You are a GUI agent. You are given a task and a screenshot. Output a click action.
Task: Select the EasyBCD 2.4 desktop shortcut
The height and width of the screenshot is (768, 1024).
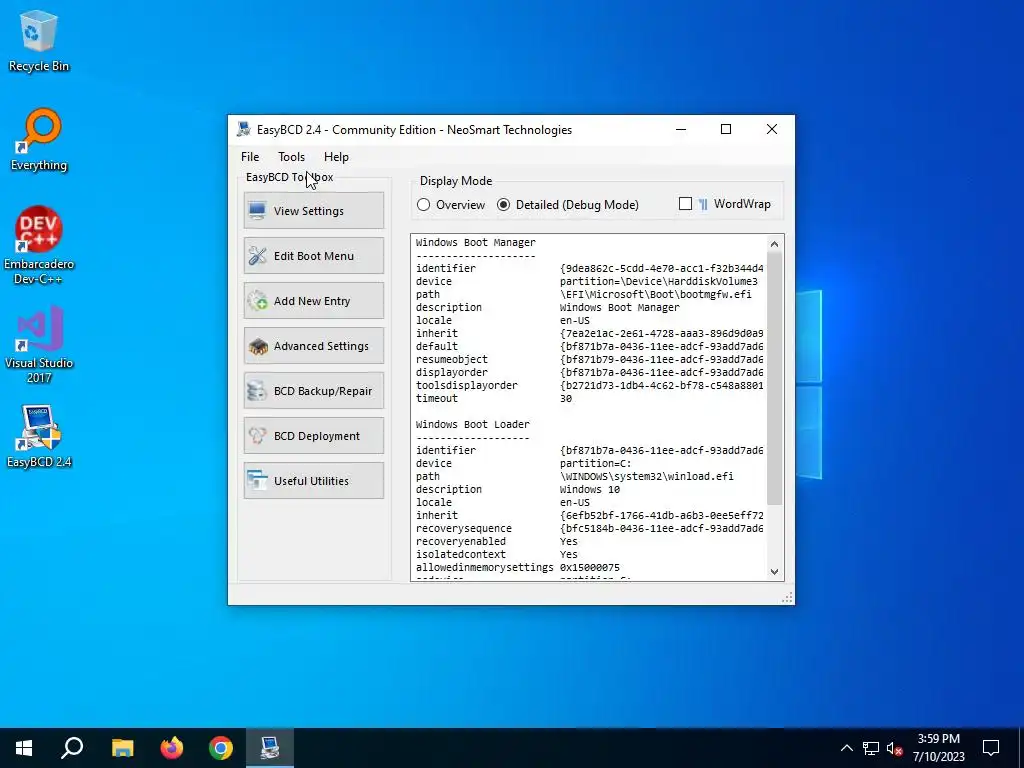pyautogui.click(x=39, y=436)
